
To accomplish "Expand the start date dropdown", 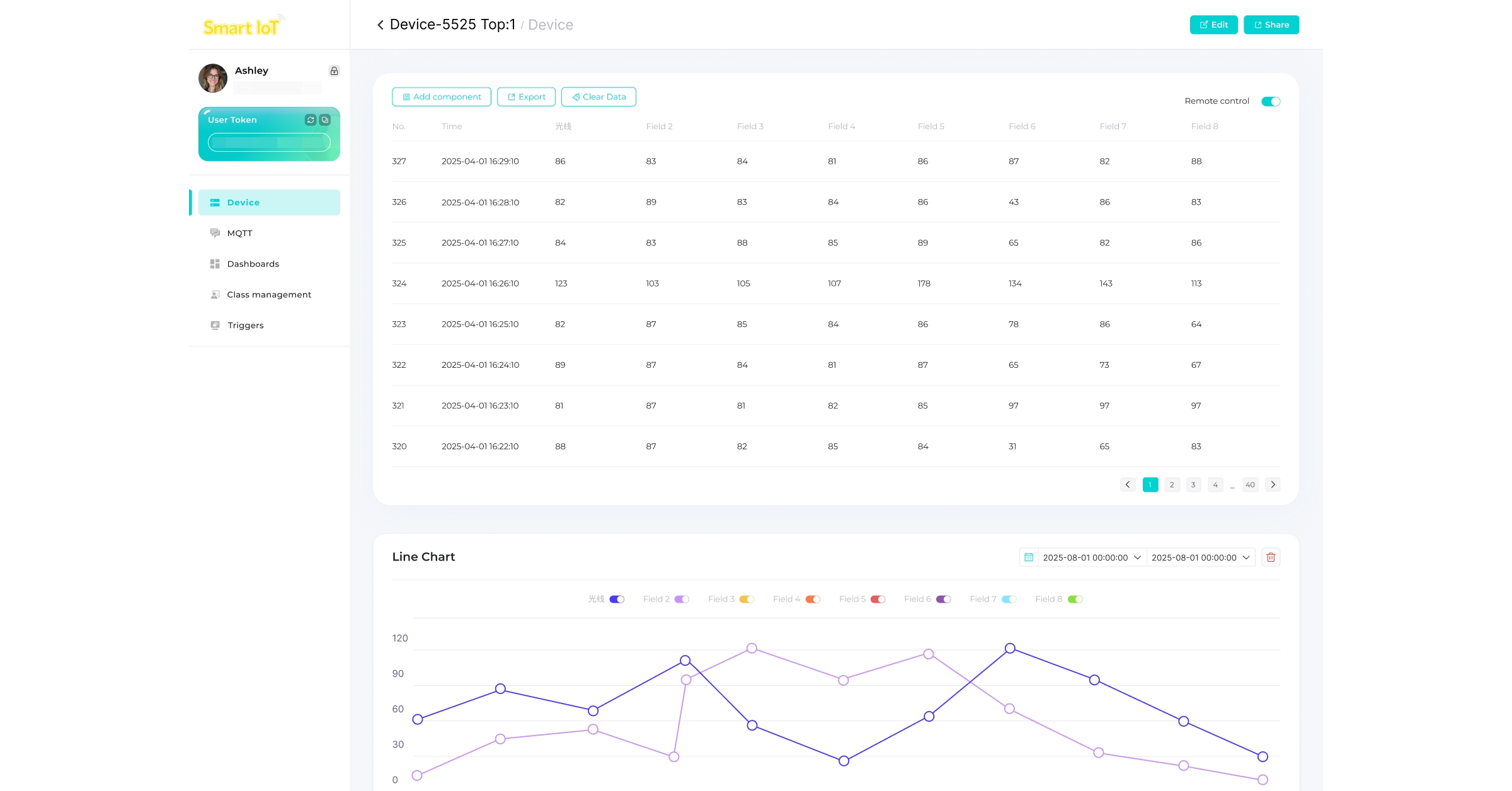I will click(1137, 557).
